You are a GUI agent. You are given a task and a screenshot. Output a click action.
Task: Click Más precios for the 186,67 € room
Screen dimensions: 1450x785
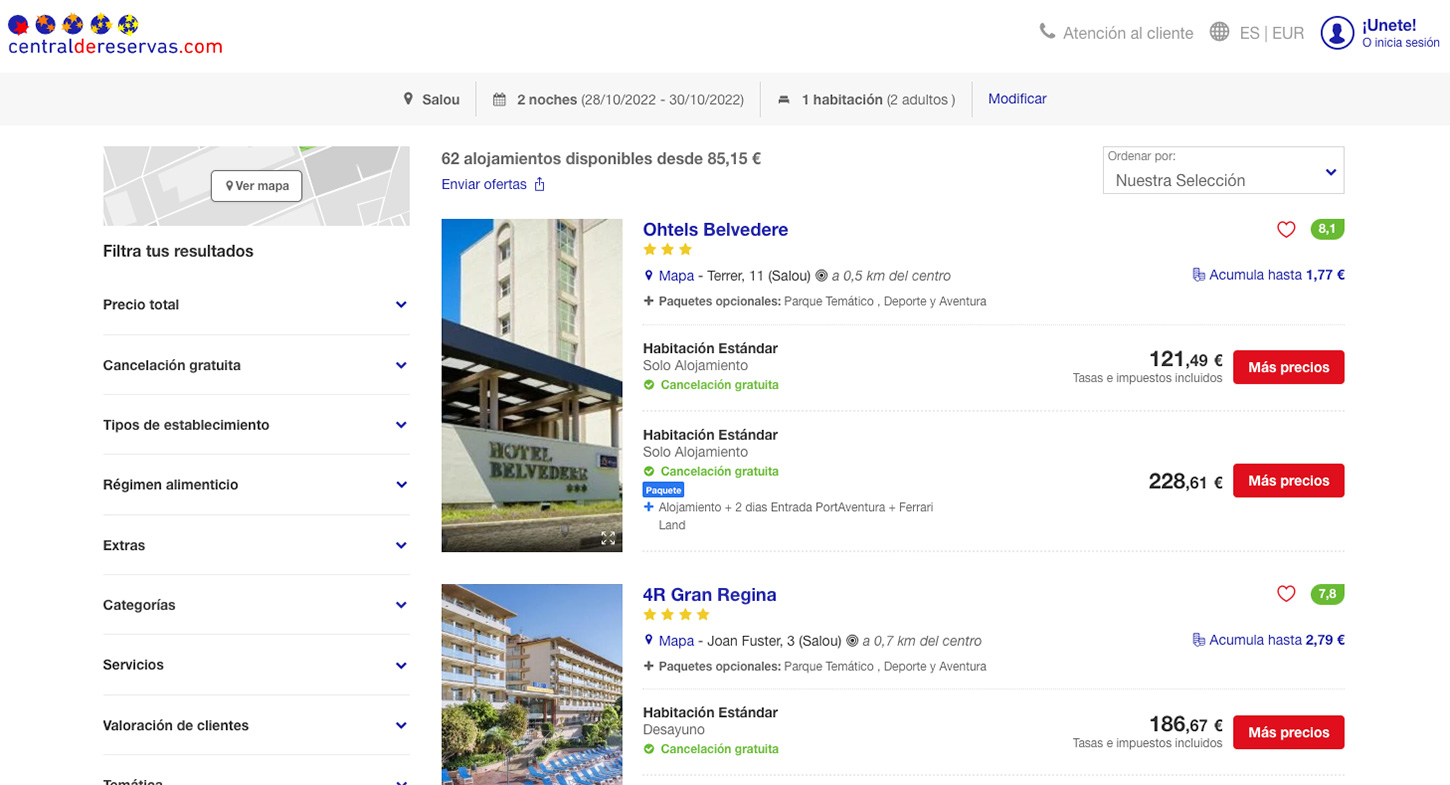pos(1288,732)
